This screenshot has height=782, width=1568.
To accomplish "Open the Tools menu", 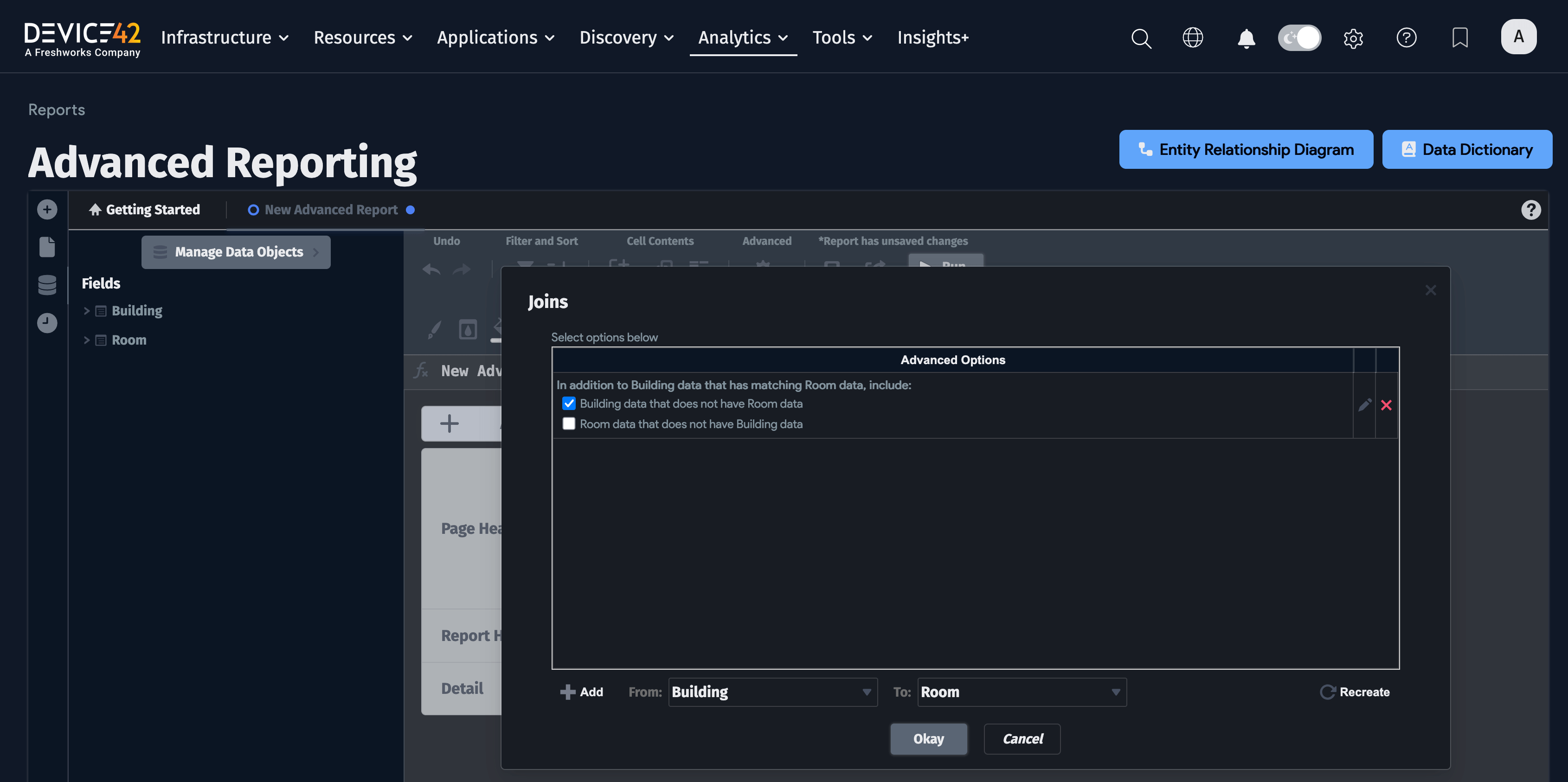I will coord(842,38).
